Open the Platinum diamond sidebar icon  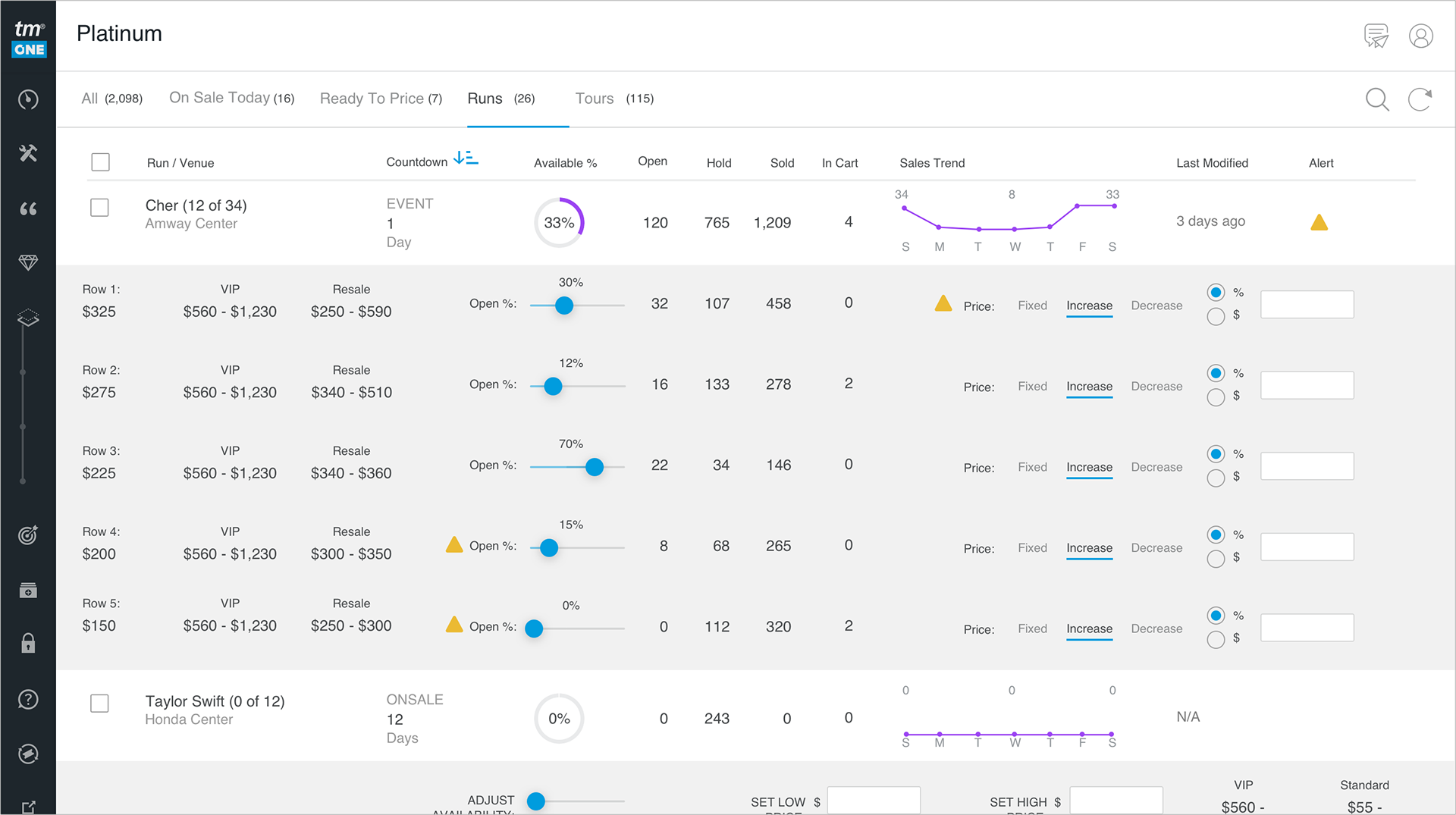pos(28,262)
